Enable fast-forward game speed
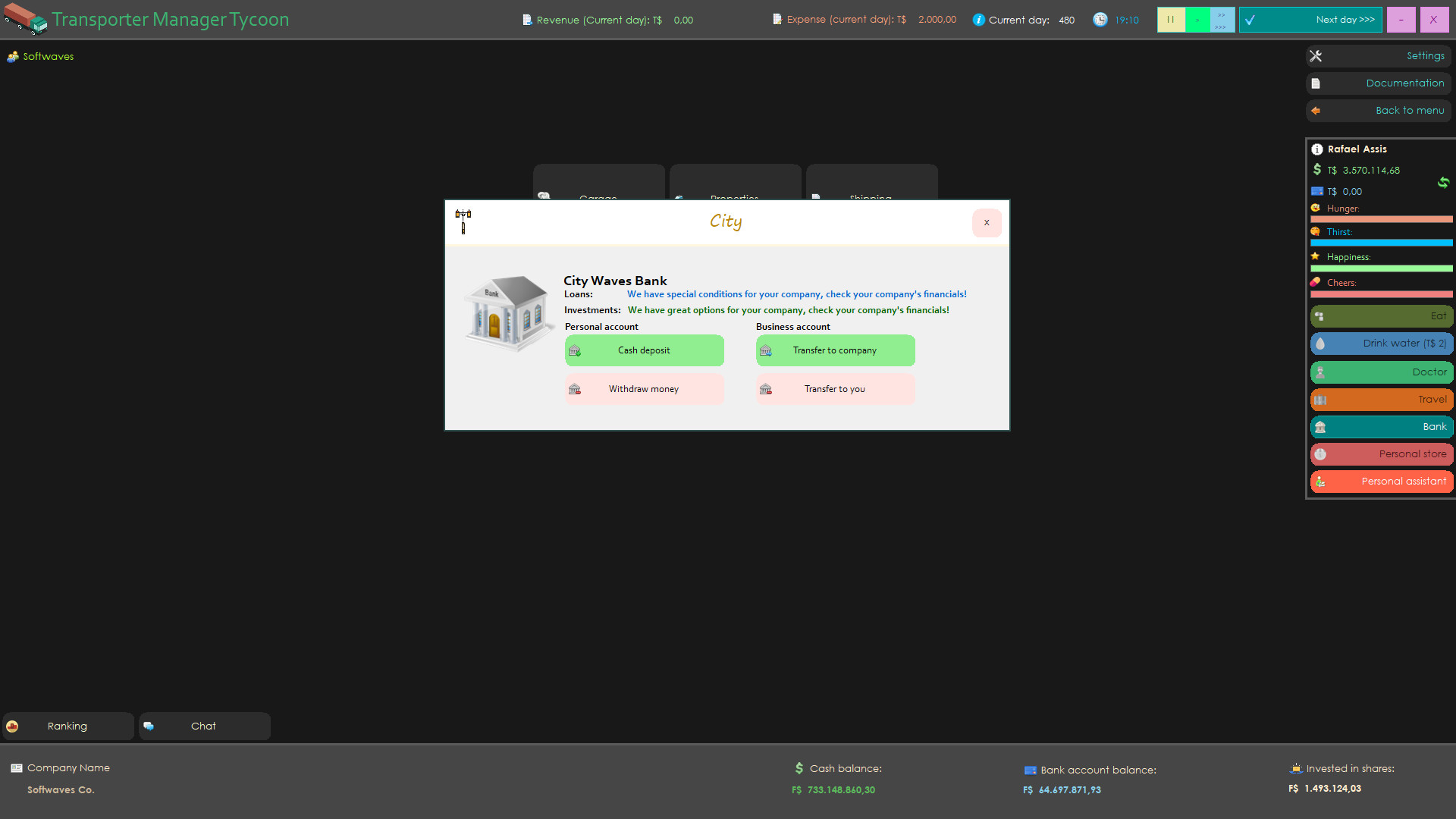This screenshot has width=1456, height=819. [1221, 19]
